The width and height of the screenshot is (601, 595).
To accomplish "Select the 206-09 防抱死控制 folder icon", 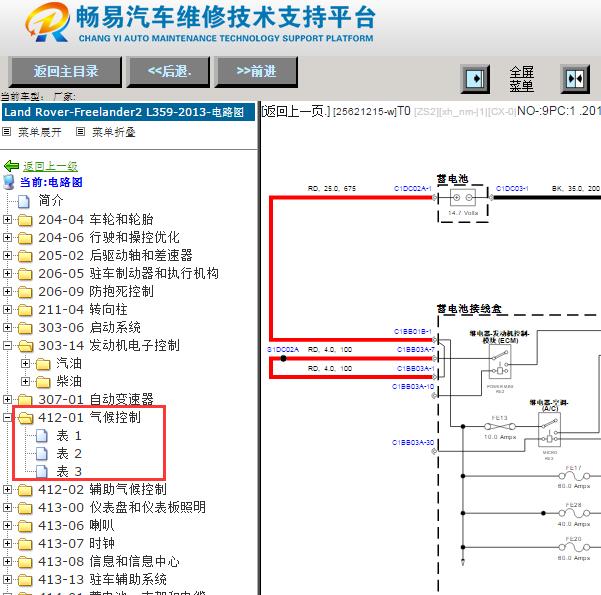I will click(x=25, y=292).
